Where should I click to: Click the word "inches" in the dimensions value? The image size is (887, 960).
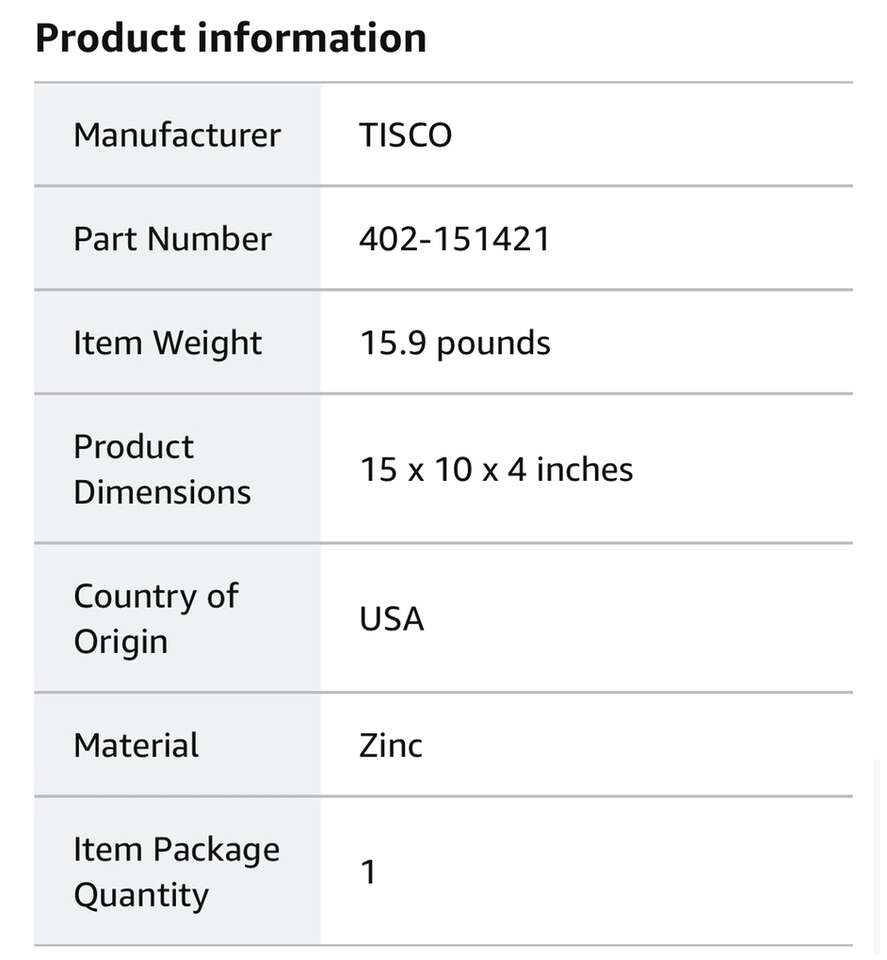(584, 469)
